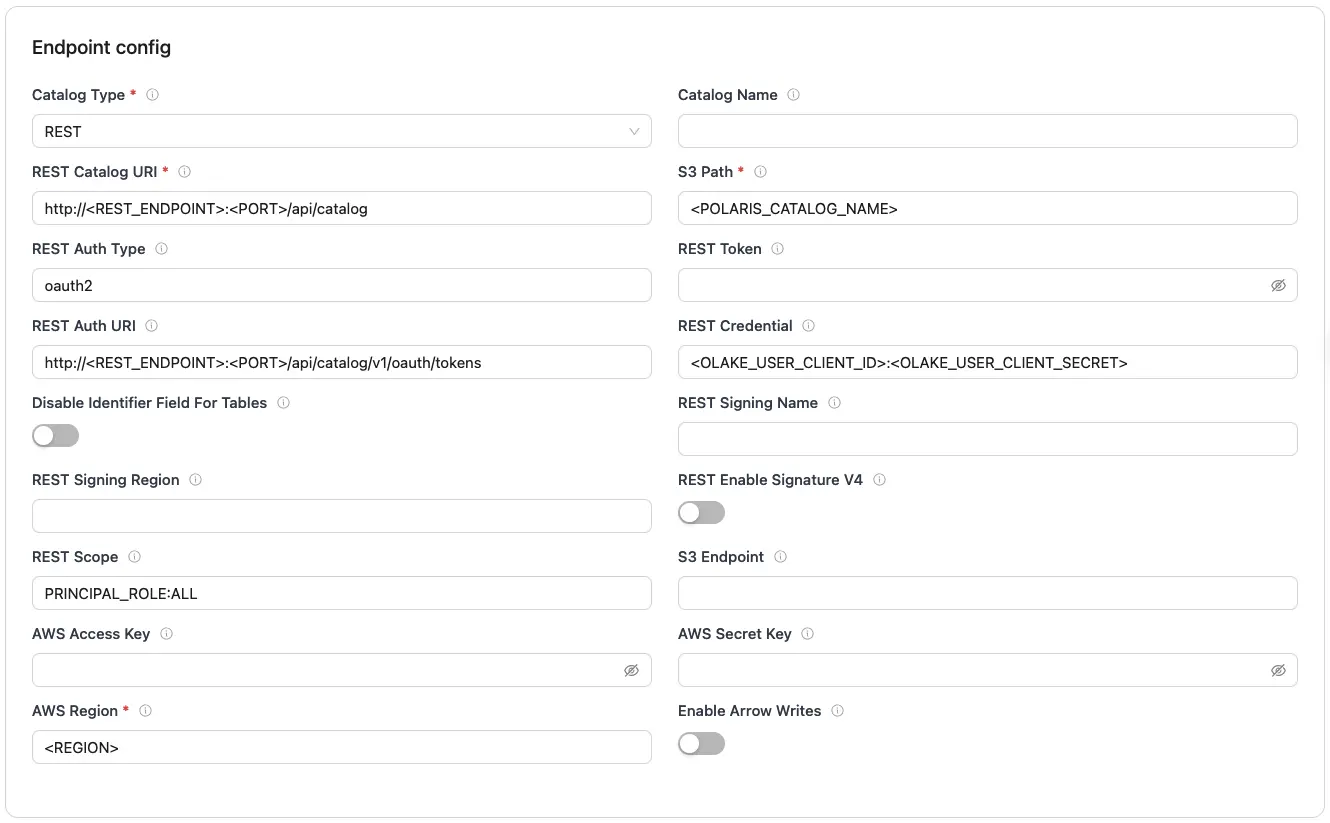The height and width of the screenshot is (823, 1330).
Task: Reveal the REST Token using the eye icon
Action: coord(1278,285)
